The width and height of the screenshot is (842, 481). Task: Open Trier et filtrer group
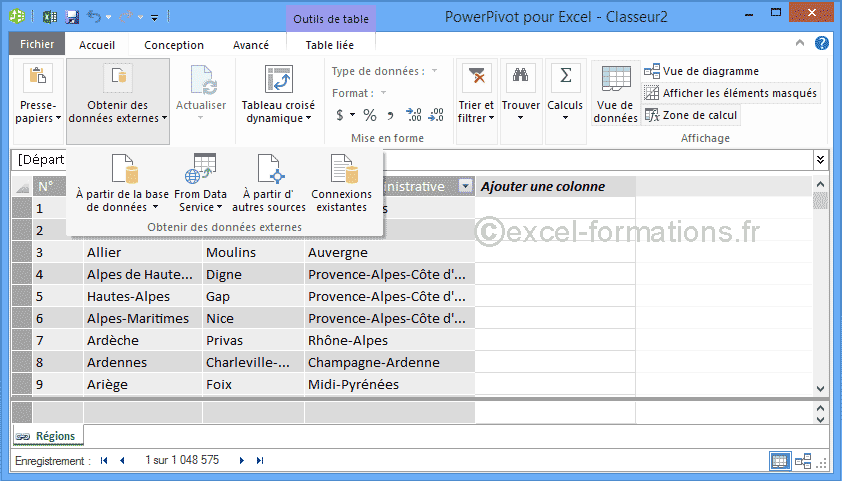point(476,101)
